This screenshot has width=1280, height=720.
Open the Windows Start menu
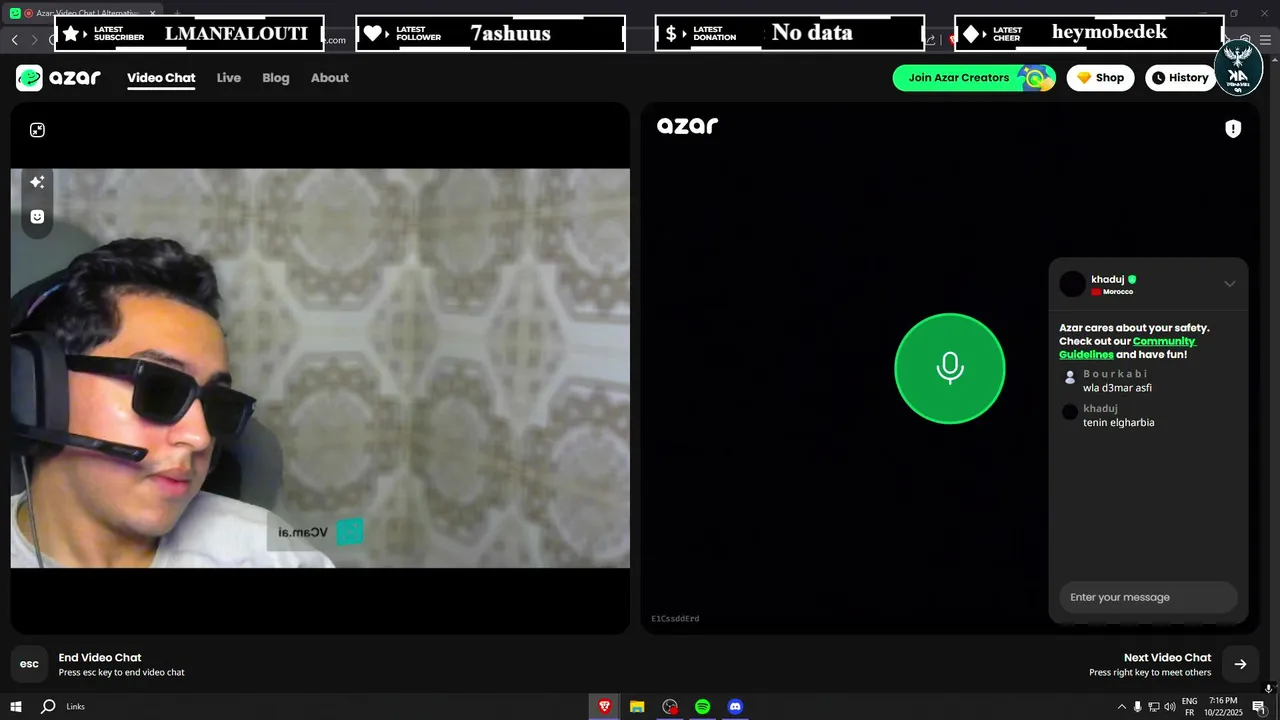(16, 706)
